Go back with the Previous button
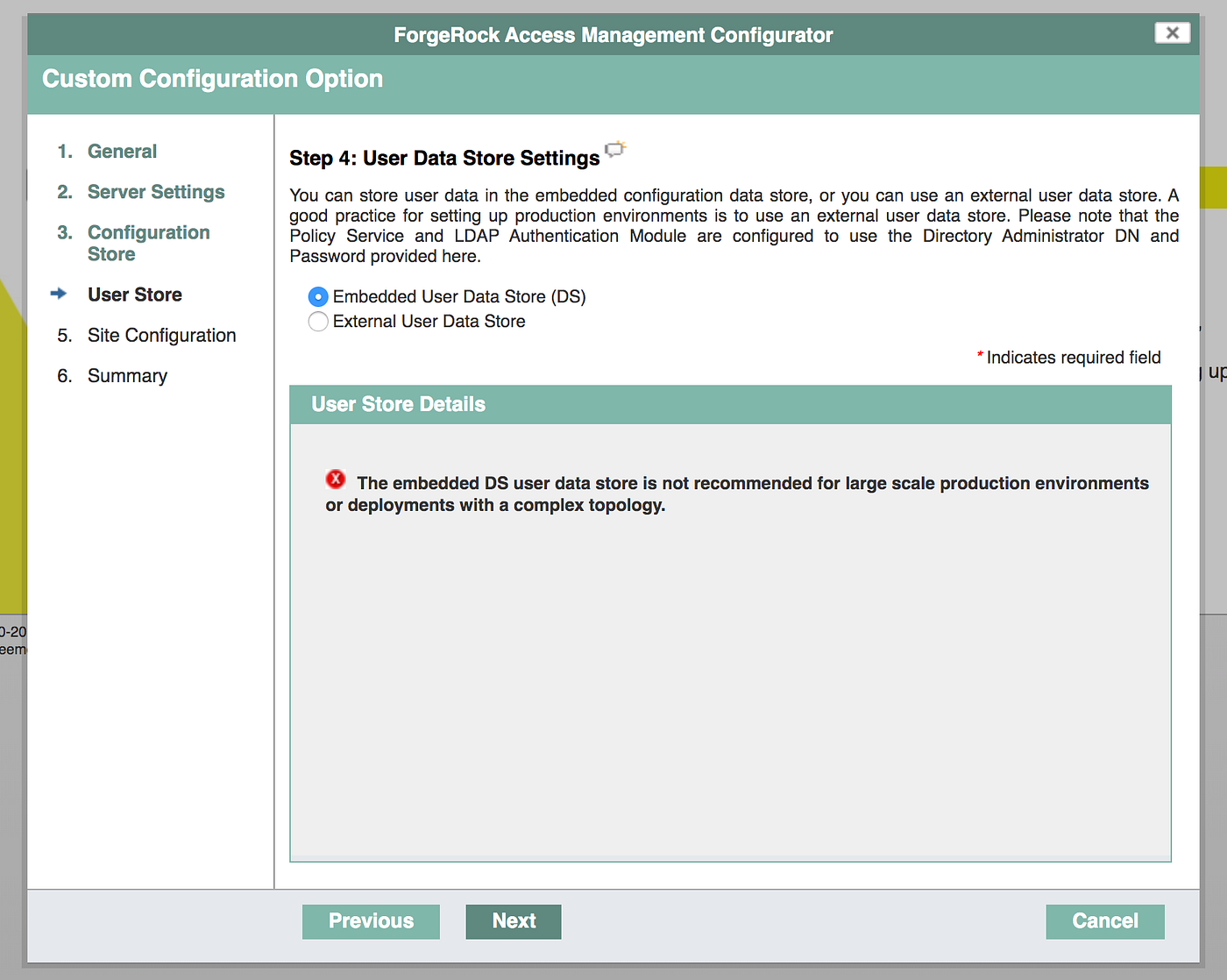 [371, 921]
